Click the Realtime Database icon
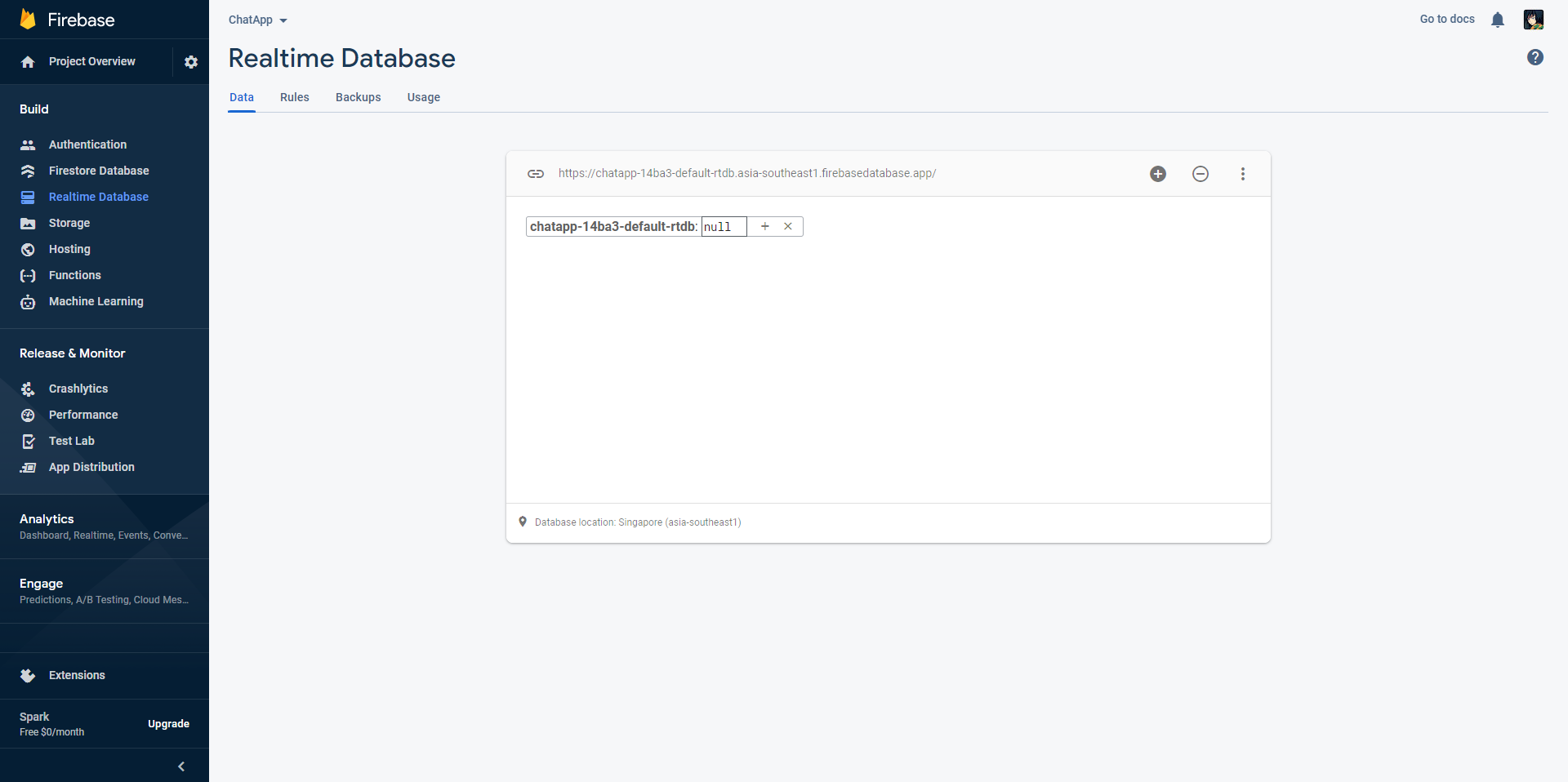1568x782 pixels. (28, 197)
